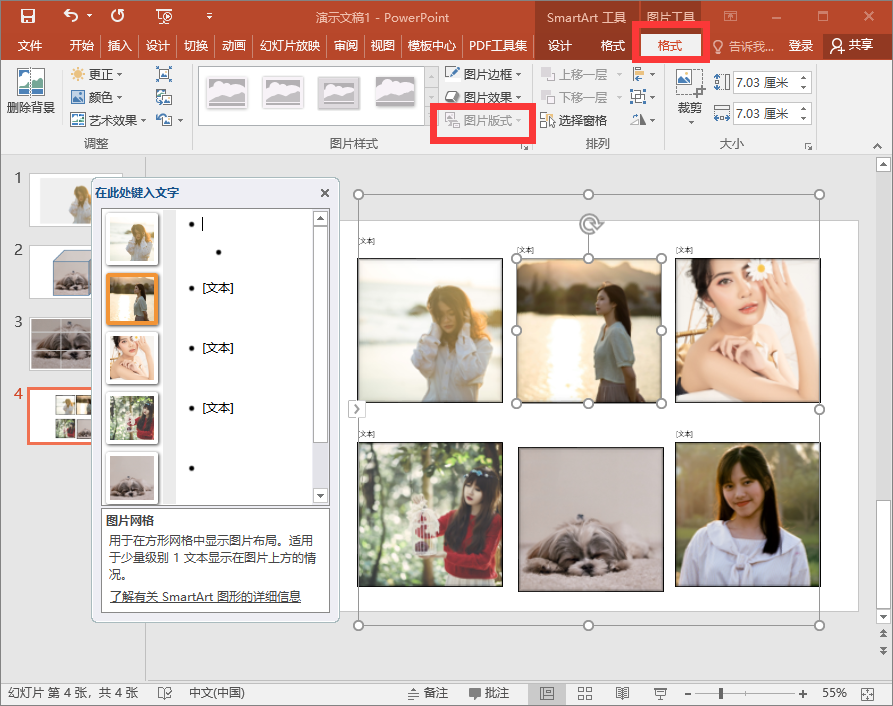Select the dog picture in the slide grid

(591, 519)
